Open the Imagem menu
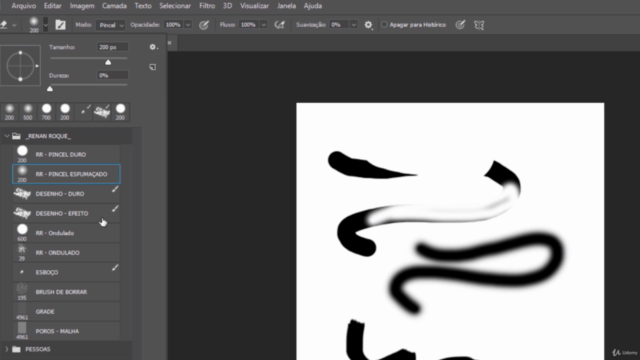Viewport: 640px width, 360px height. (x=82, y=6)
